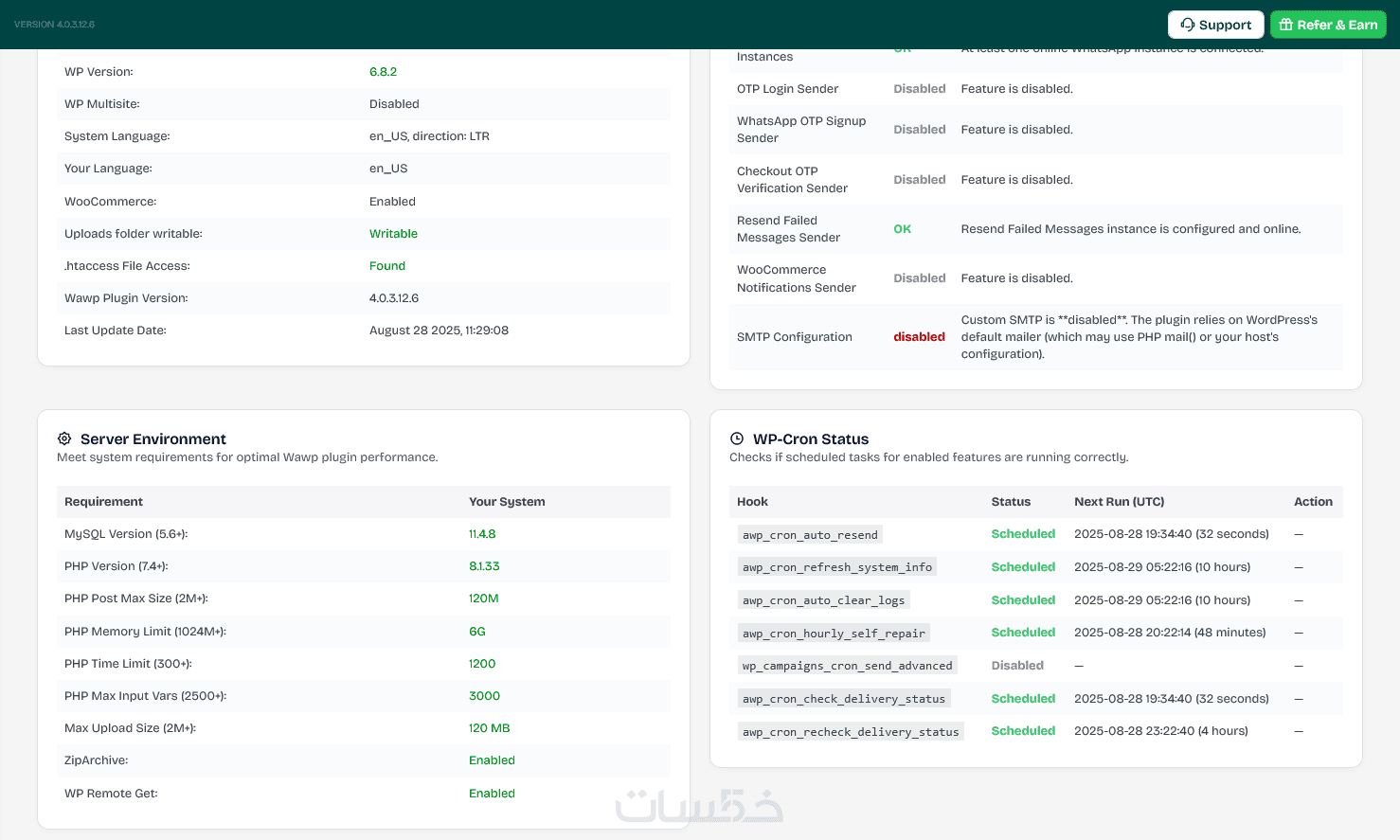Select the awp_cron_auto_clear_logs hook label

823,600
